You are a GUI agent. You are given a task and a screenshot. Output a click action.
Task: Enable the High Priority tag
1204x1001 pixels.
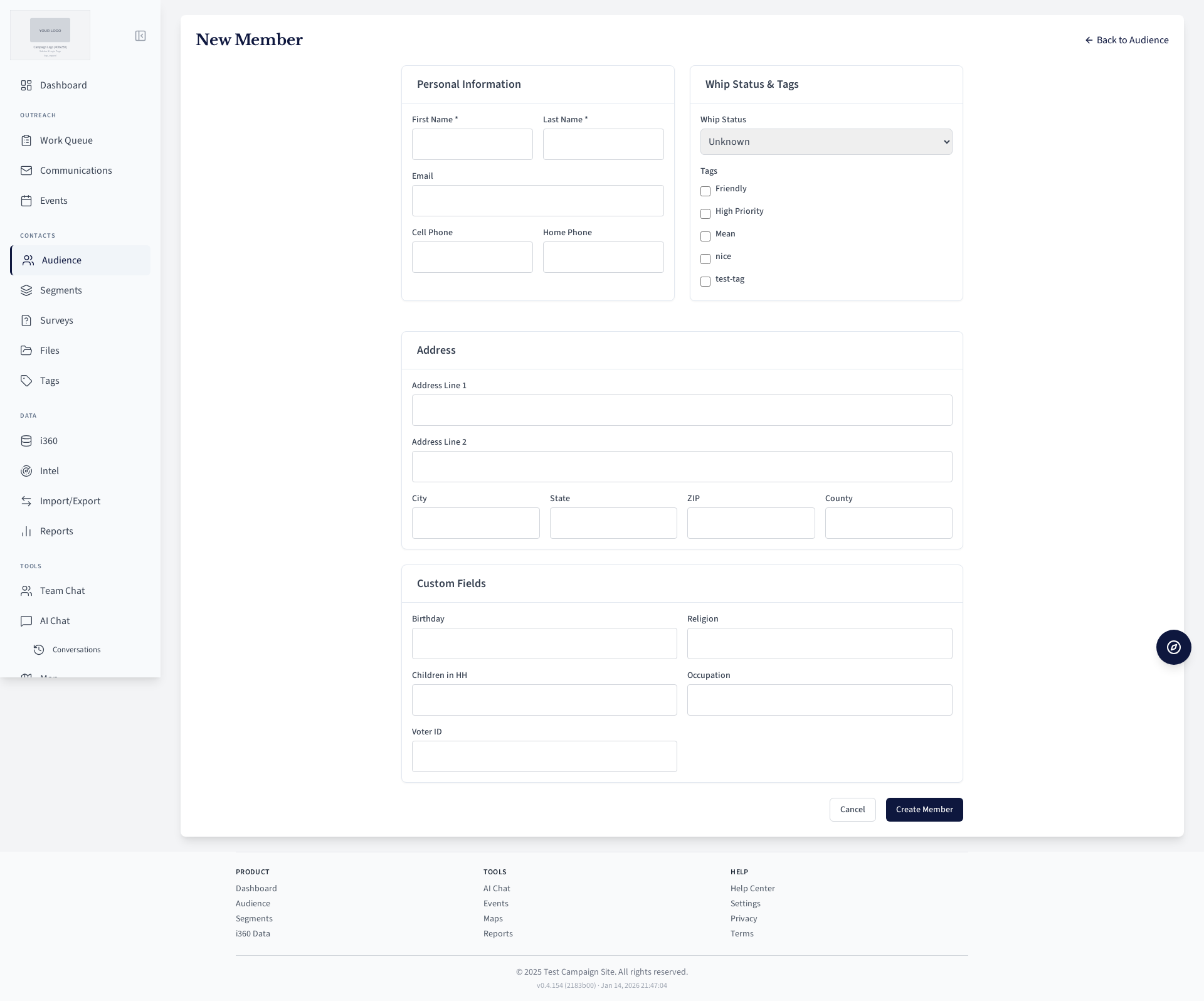tap(705, 214)
